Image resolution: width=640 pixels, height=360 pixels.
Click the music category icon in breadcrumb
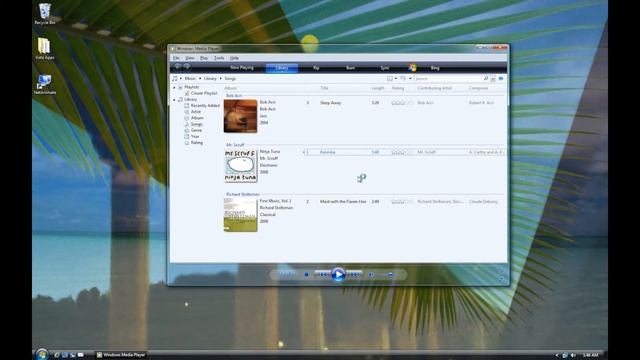[175, 78]
